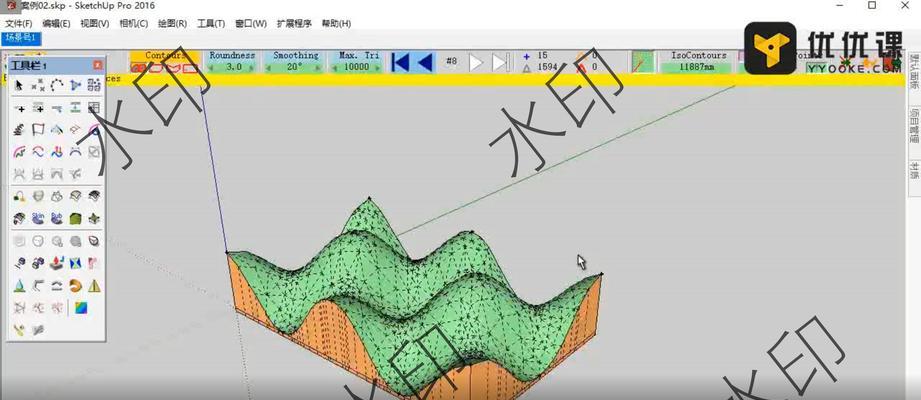Image resolution: width=921 pixels, height=400 pixels.
Task: Click the blue wave curve tool icon
Action: point(38,152)
